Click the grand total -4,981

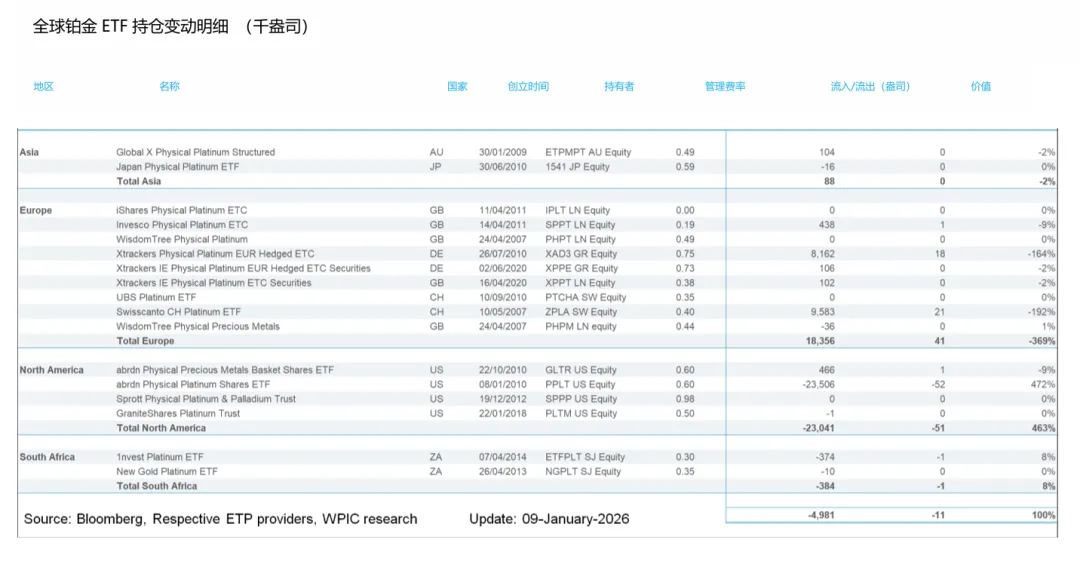coord(820,515)
